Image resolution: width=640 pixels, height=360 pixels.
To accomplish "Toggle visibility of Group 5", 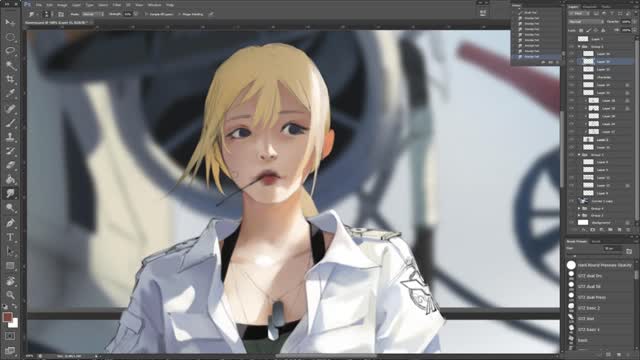I will [571, 155].
